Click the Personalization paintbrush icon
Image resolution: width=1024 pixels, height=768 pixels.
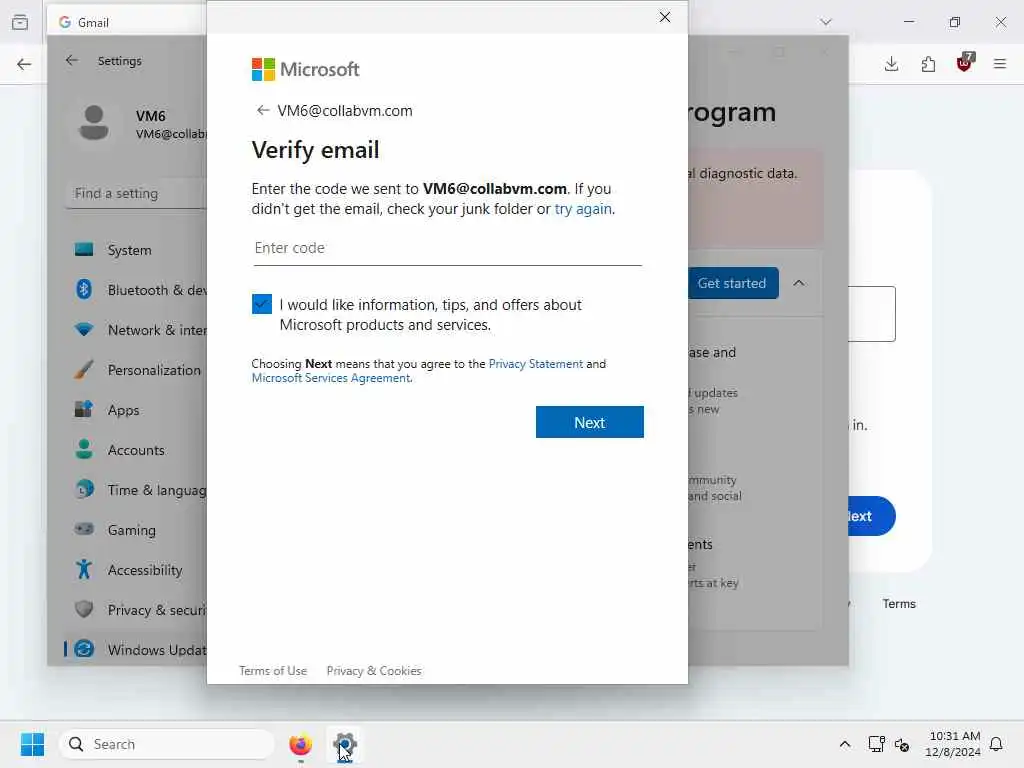coord(84,370)
